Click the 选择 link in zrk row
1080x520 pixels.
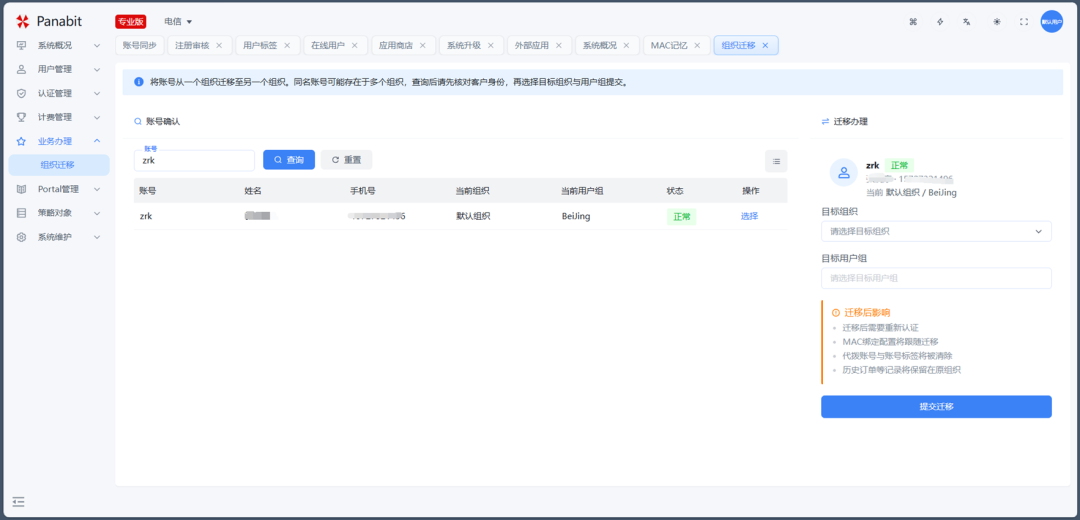(x=749, y=216)
